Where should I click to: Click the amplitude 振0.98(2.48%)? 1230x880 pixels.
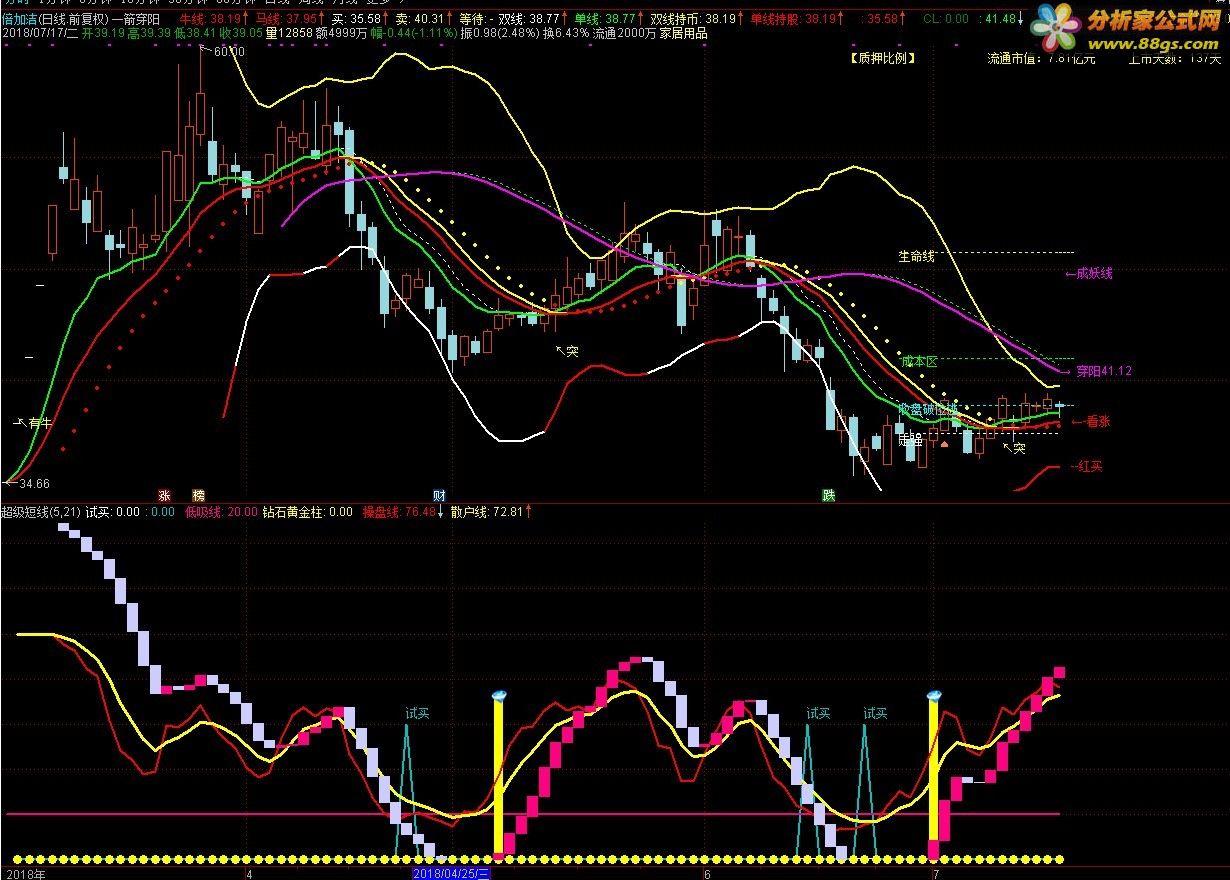[x=500, y=33]
